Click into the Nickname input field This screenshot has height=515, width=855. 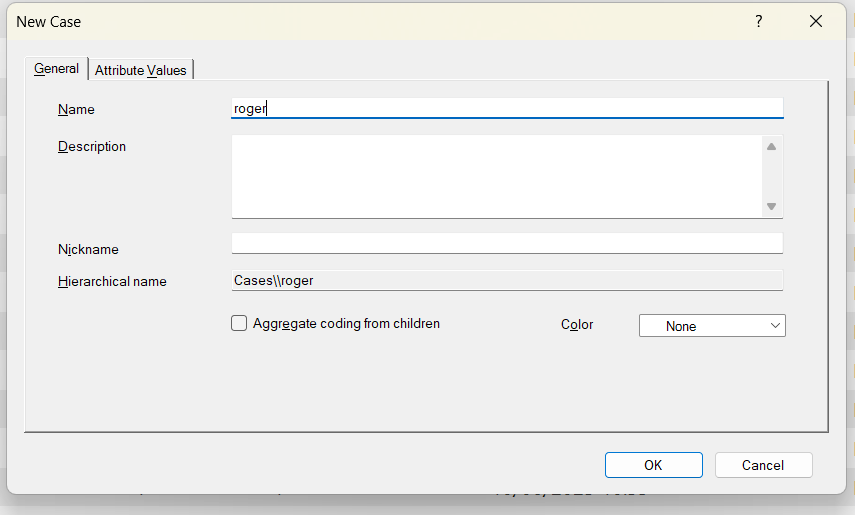(507, 243)
